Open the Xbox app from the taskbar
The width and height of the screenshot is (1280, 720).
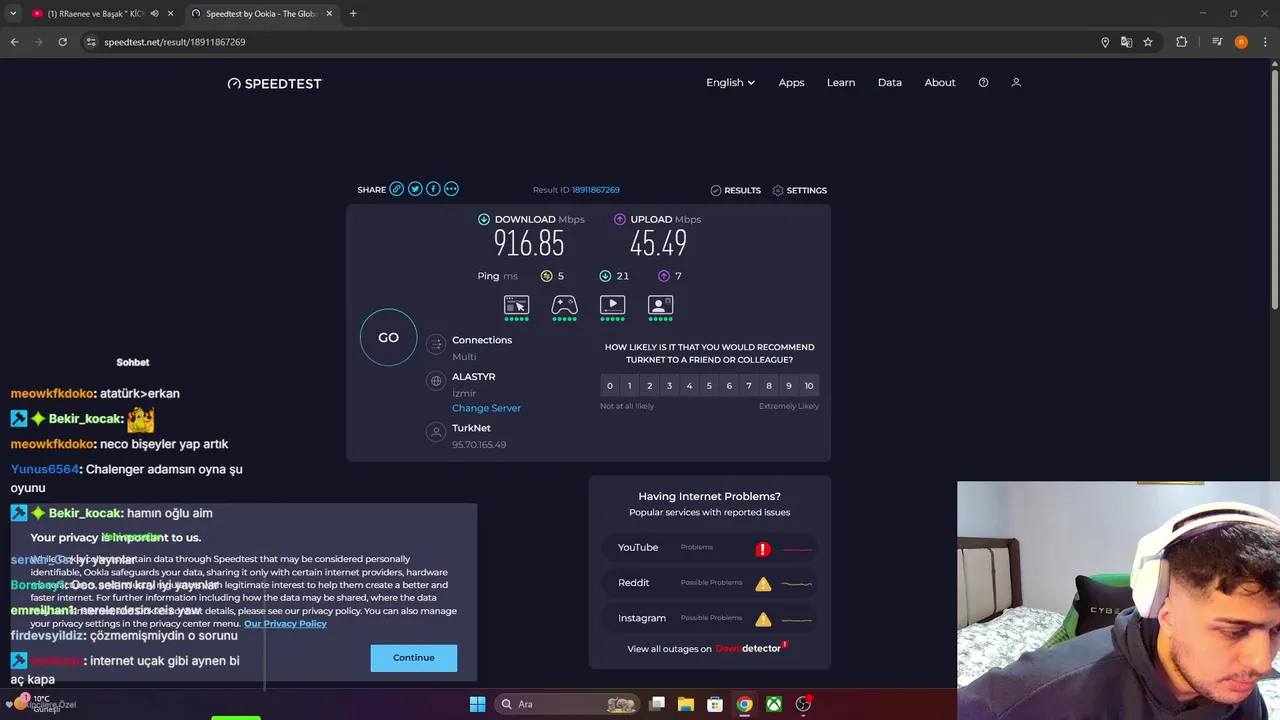click(x=774, y=704)
